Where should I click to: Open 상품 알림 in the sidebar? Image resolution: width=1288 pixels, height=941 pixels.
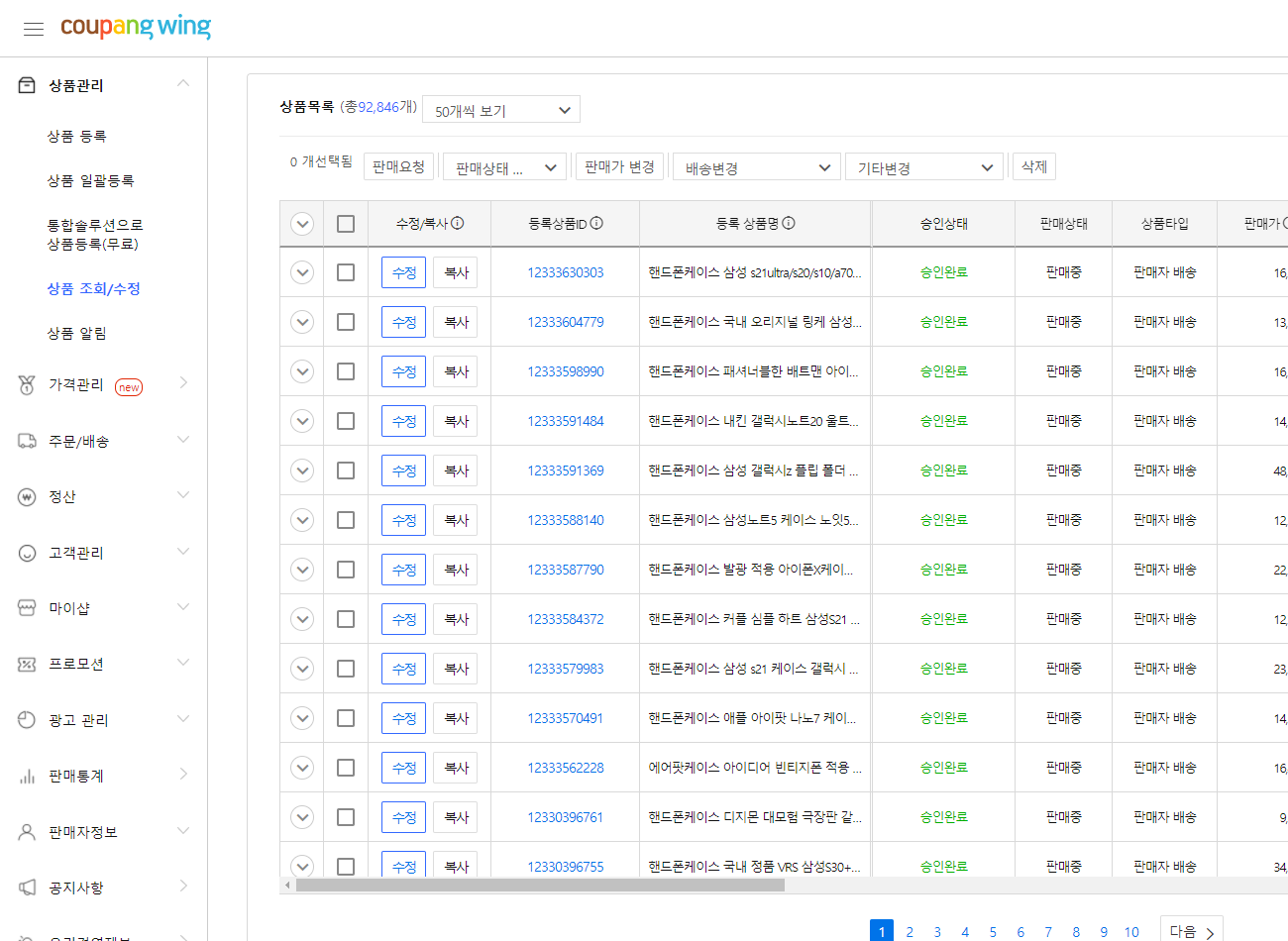pyautogui.click(x=77, y=333)
